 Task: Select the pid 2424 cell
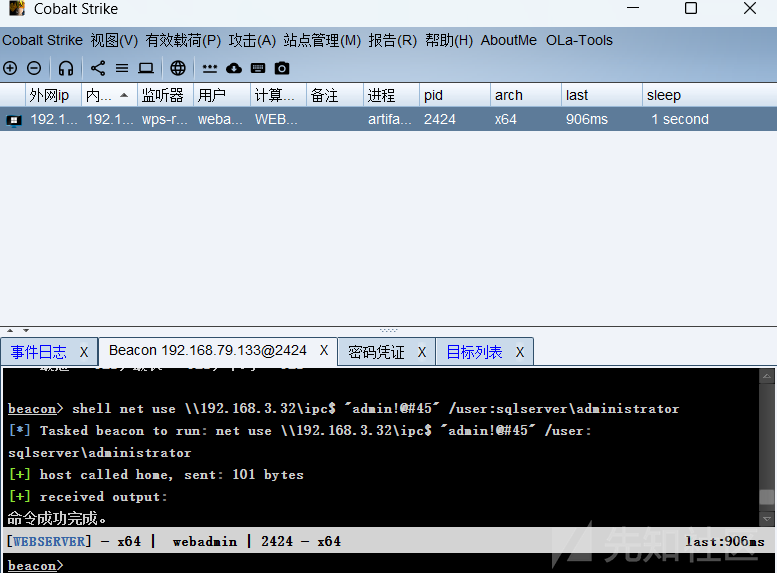pos(455,119)
